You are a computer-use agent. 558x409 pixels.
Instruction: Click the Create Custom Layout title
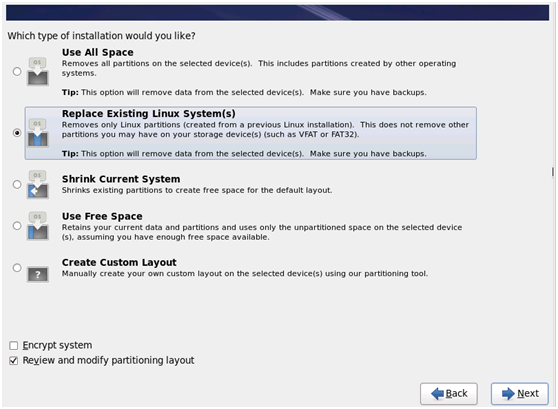[x=119, y=262]
